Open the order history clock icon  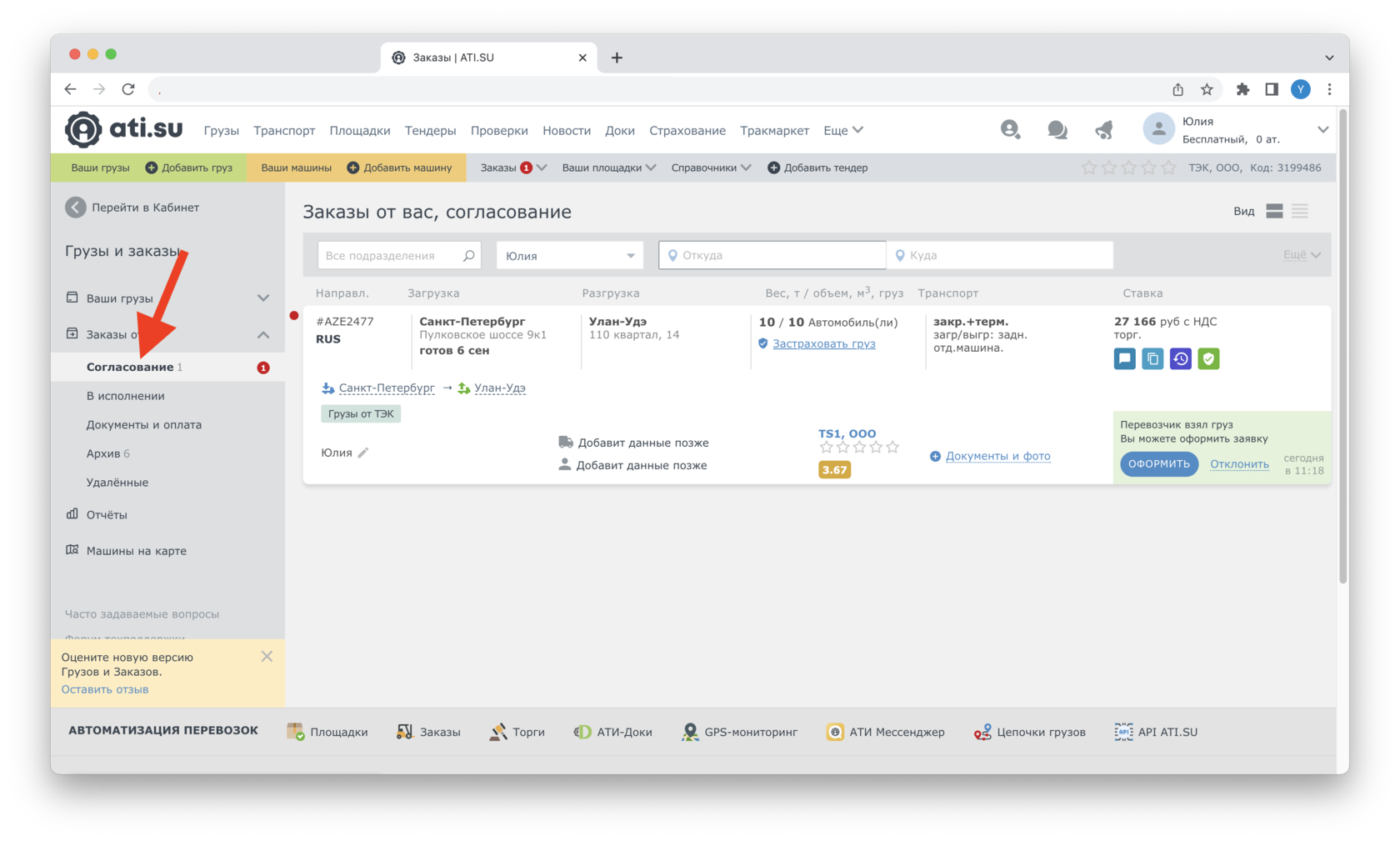(1181, 359)
